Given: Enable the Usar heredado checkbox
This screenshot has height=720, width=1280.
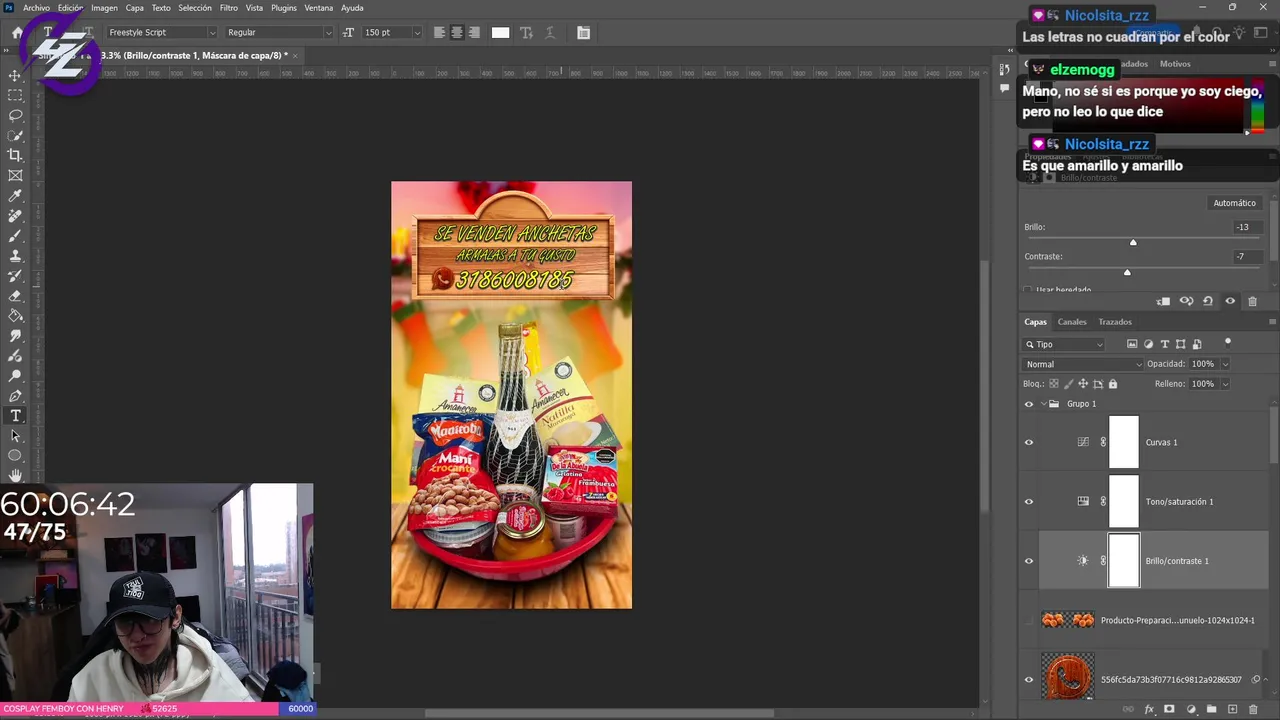Looking at the screenshot, I should point(1028,290).
